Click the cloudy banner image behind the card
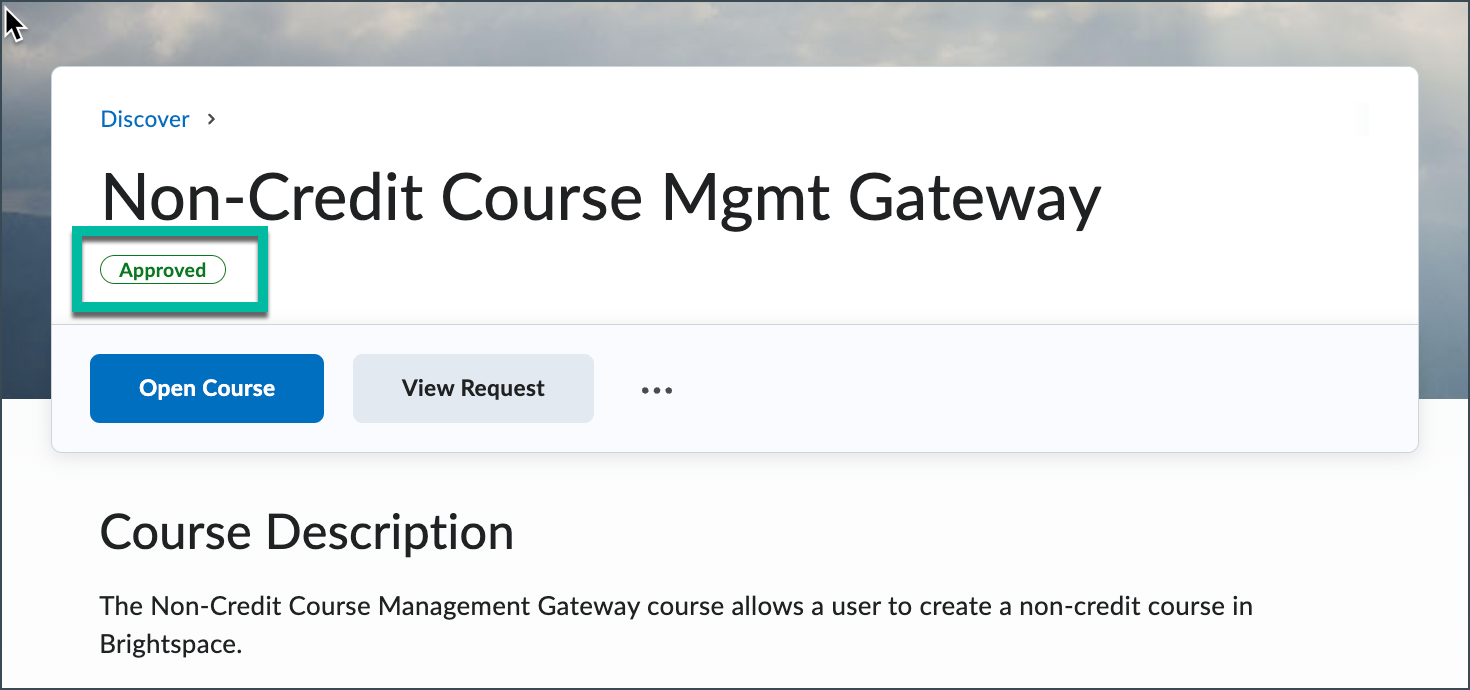Viewport: 1470px width, 690px height. [x=735, y=32]
